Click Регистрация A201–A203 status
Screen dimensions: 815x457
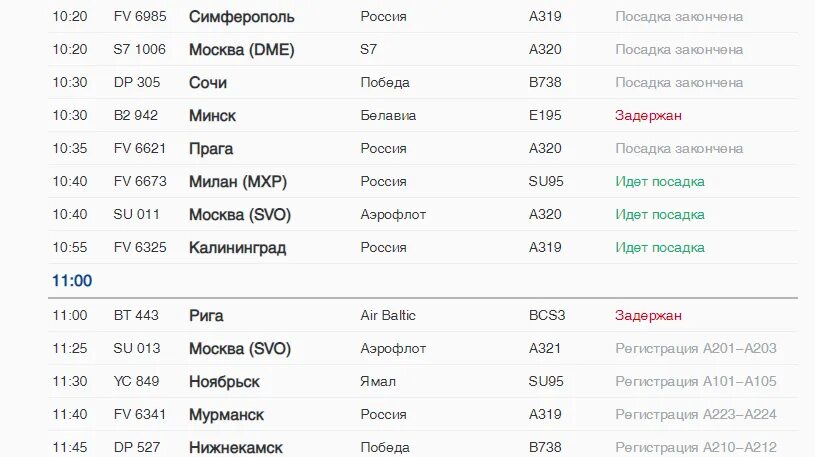[x=695, y=348]
